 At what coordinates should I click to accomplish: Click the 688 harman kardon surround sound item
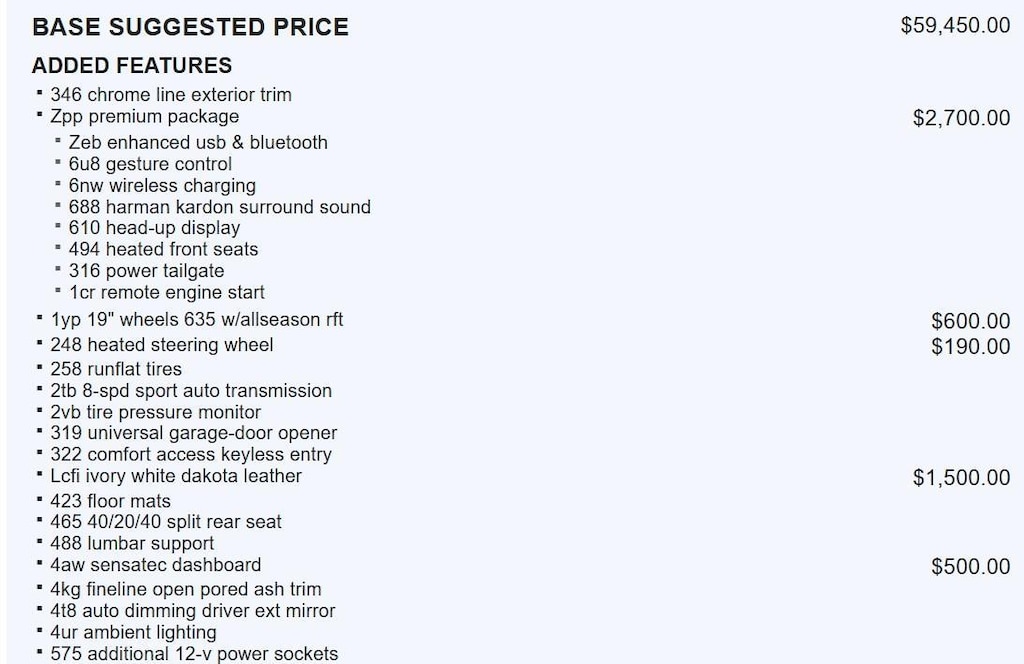[220, 208]
